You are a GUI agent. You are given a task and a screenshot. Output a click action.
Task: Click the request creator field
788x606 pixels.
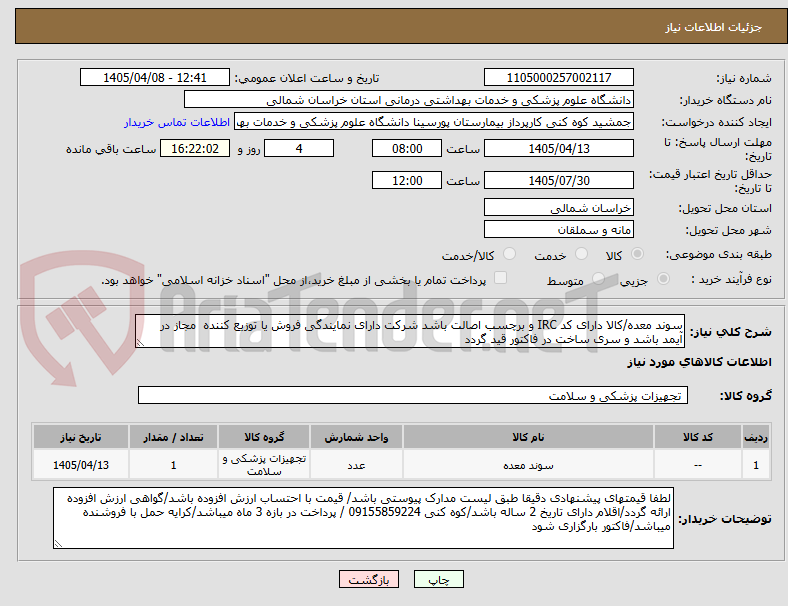click(434, 122)
